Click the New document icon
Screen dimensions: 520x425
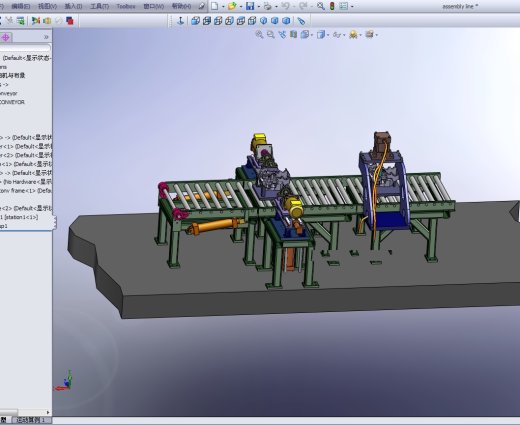[215, 6]
